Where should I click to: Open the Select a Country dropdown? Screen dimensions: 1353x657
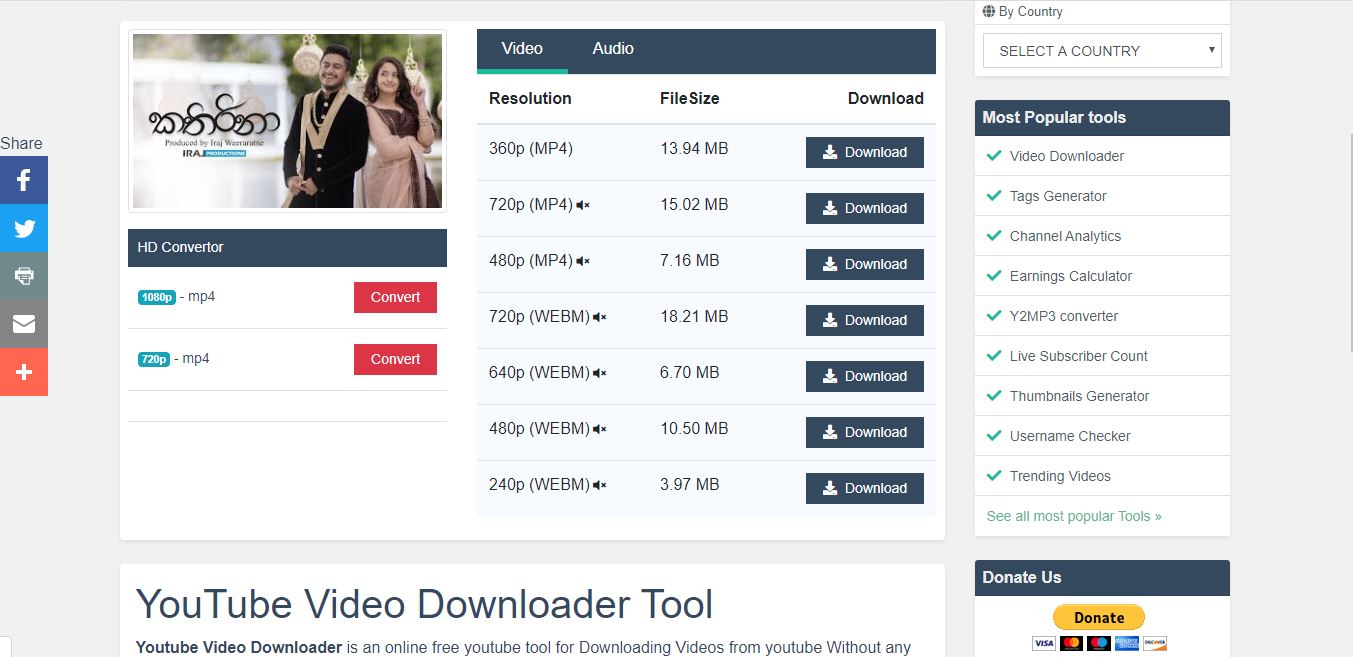click(x=1101, y=51)
